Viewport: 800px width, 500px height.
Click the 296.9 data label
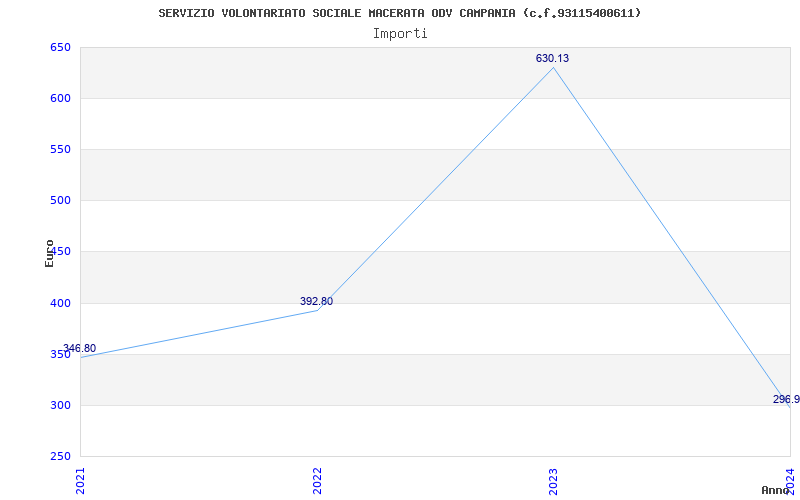(x=786, y=399)
